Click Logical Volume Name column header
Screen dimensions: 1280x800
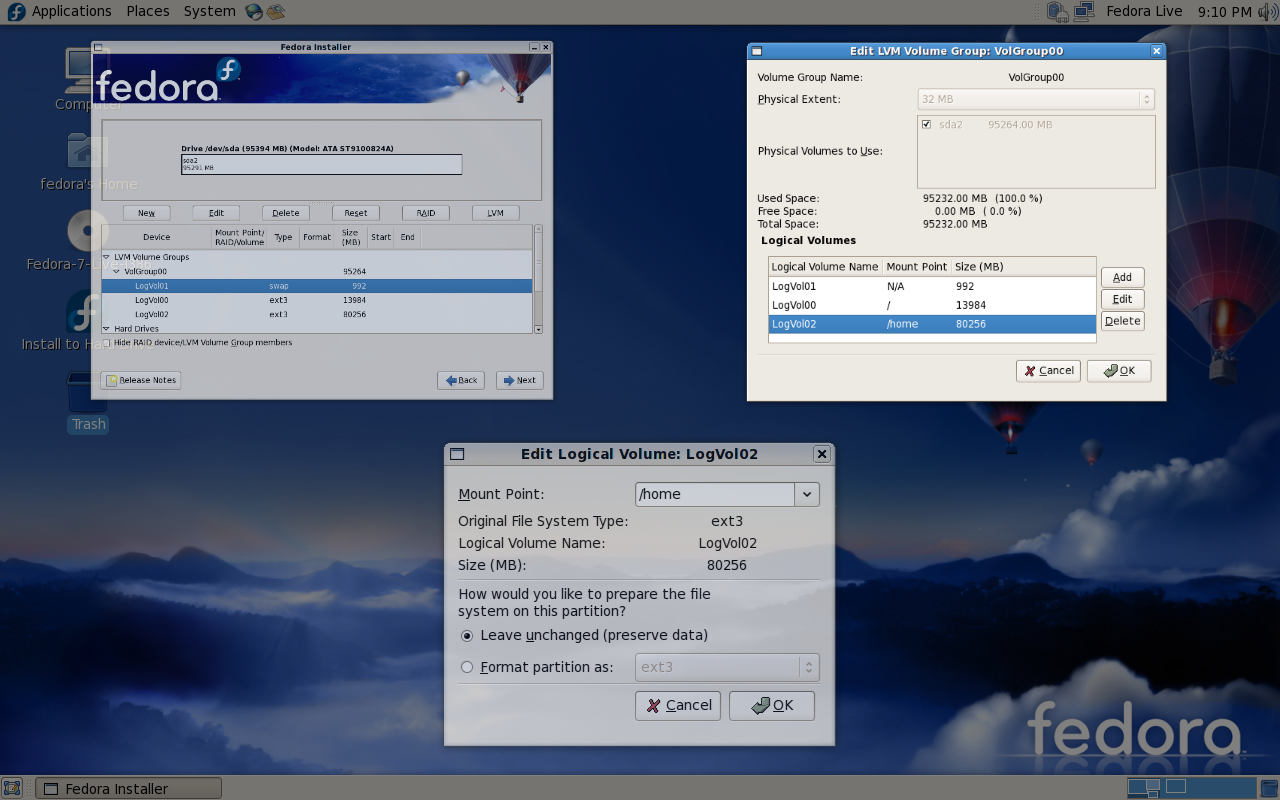[x=825, y=267]
